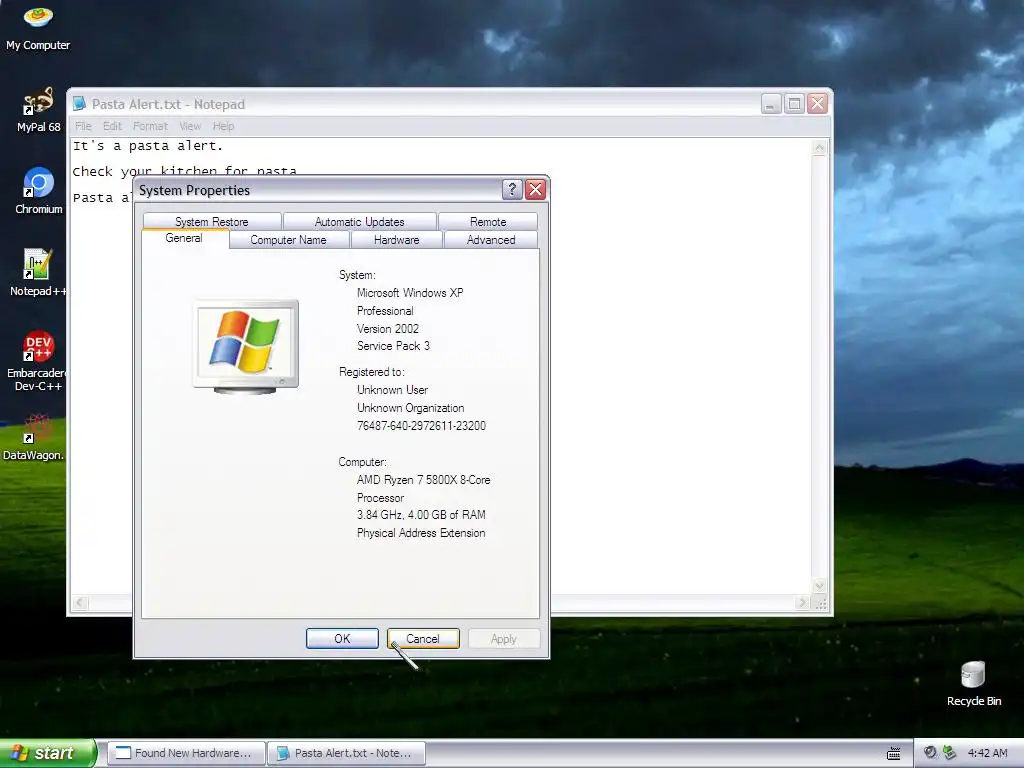1024x768 pixels.
Task: Click the "3.84 GHz, 4.00 GB of RAM" text
Action: coord(421,515)
